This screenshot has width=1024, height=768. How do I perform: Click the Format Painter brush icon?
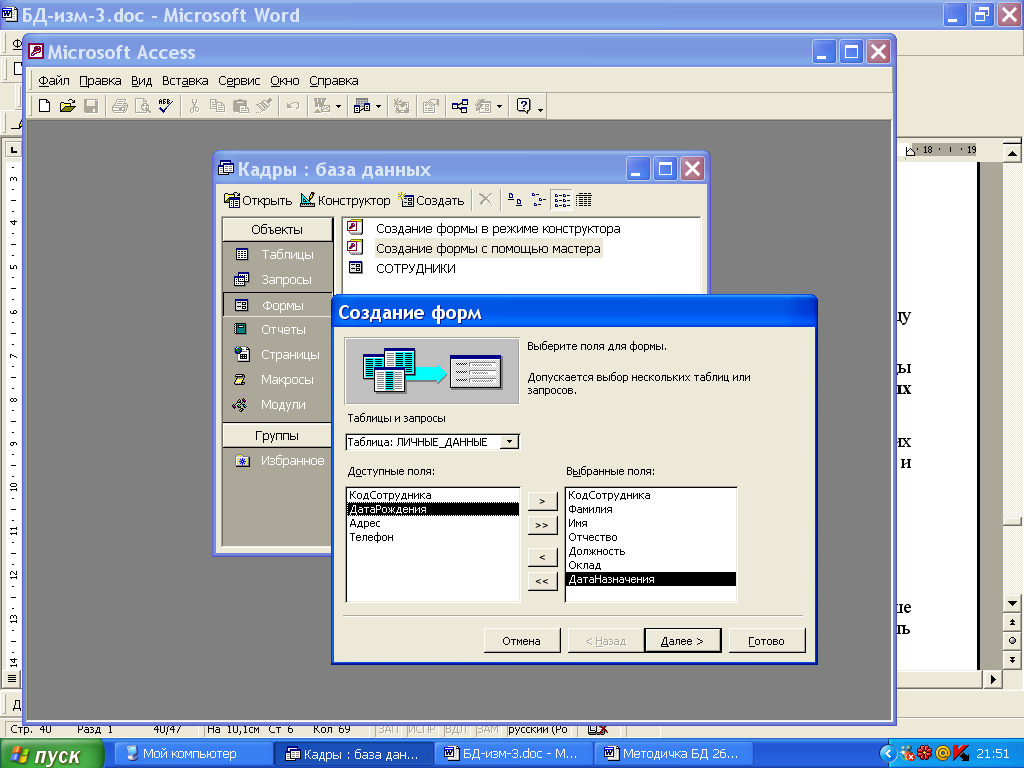point(264,106)
